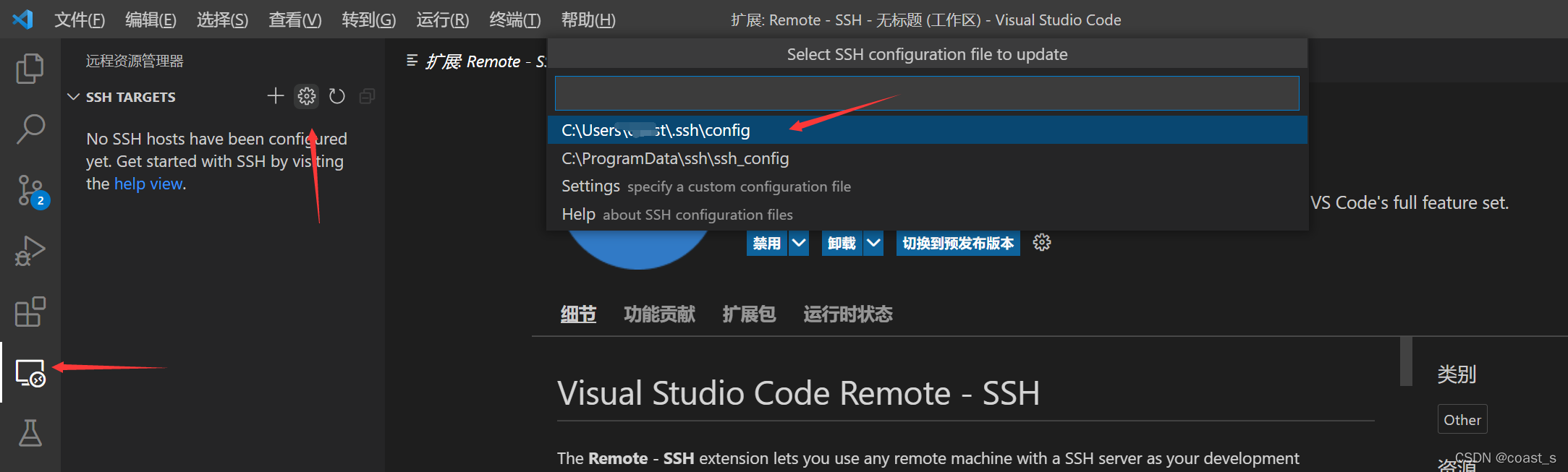1568x472 pixels.
Task: Open the 运行(R) menu
Action: pos(442,20)
